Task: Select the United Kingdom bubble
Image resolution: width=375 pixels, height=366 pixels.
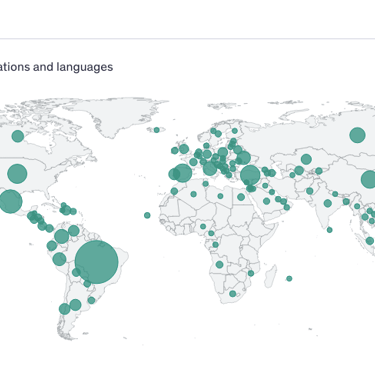Action: click(x=184, y=149)
